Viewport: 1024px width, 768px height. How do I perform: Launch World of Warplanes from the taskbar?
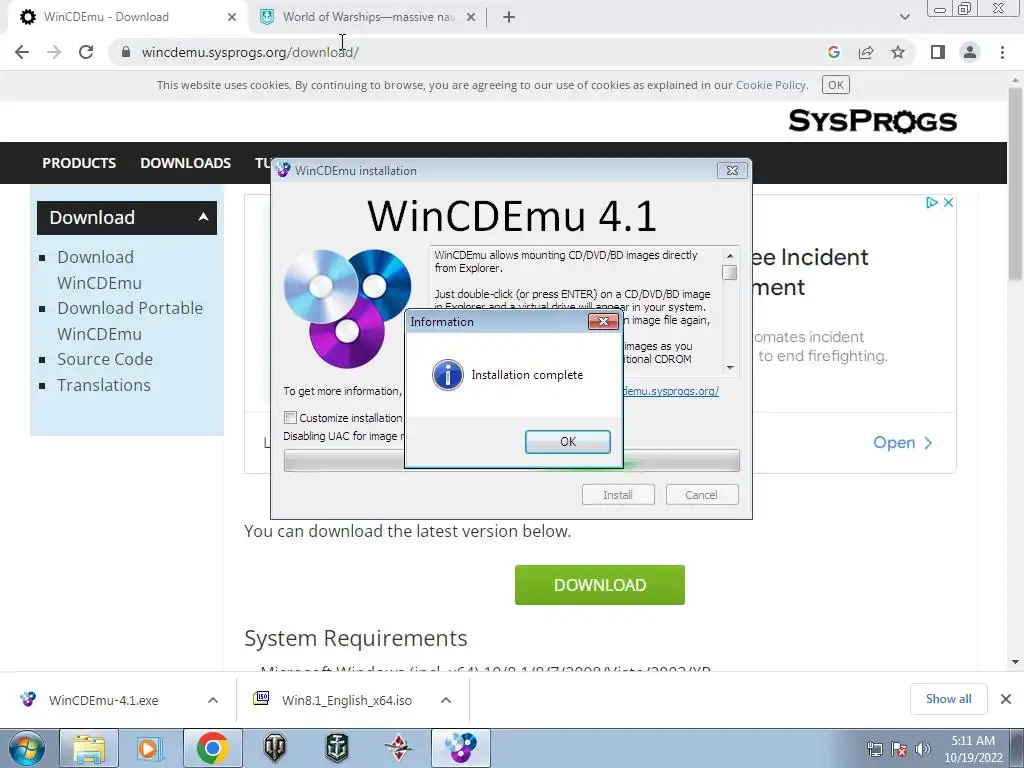coord(398,748)
